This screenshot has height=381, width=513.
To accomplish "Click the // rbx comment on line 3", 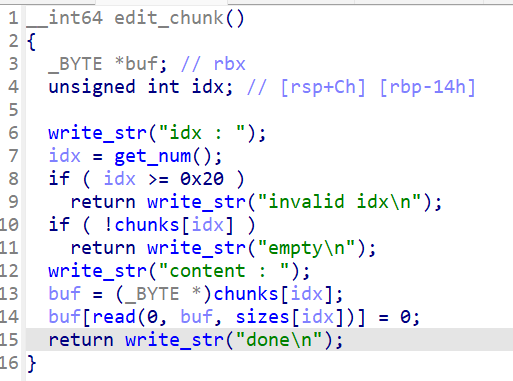I will coord(213,64).
